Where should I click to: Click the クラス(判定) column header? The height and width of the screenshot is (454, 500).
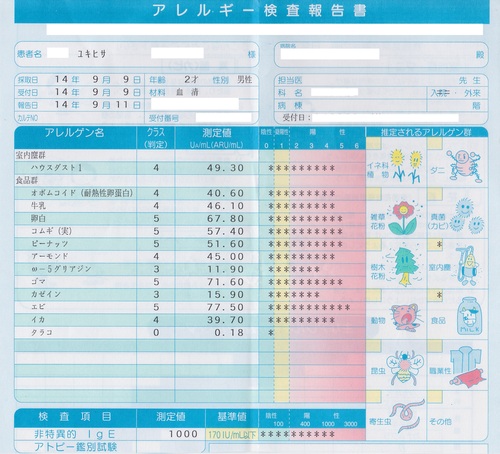(156, 138)
